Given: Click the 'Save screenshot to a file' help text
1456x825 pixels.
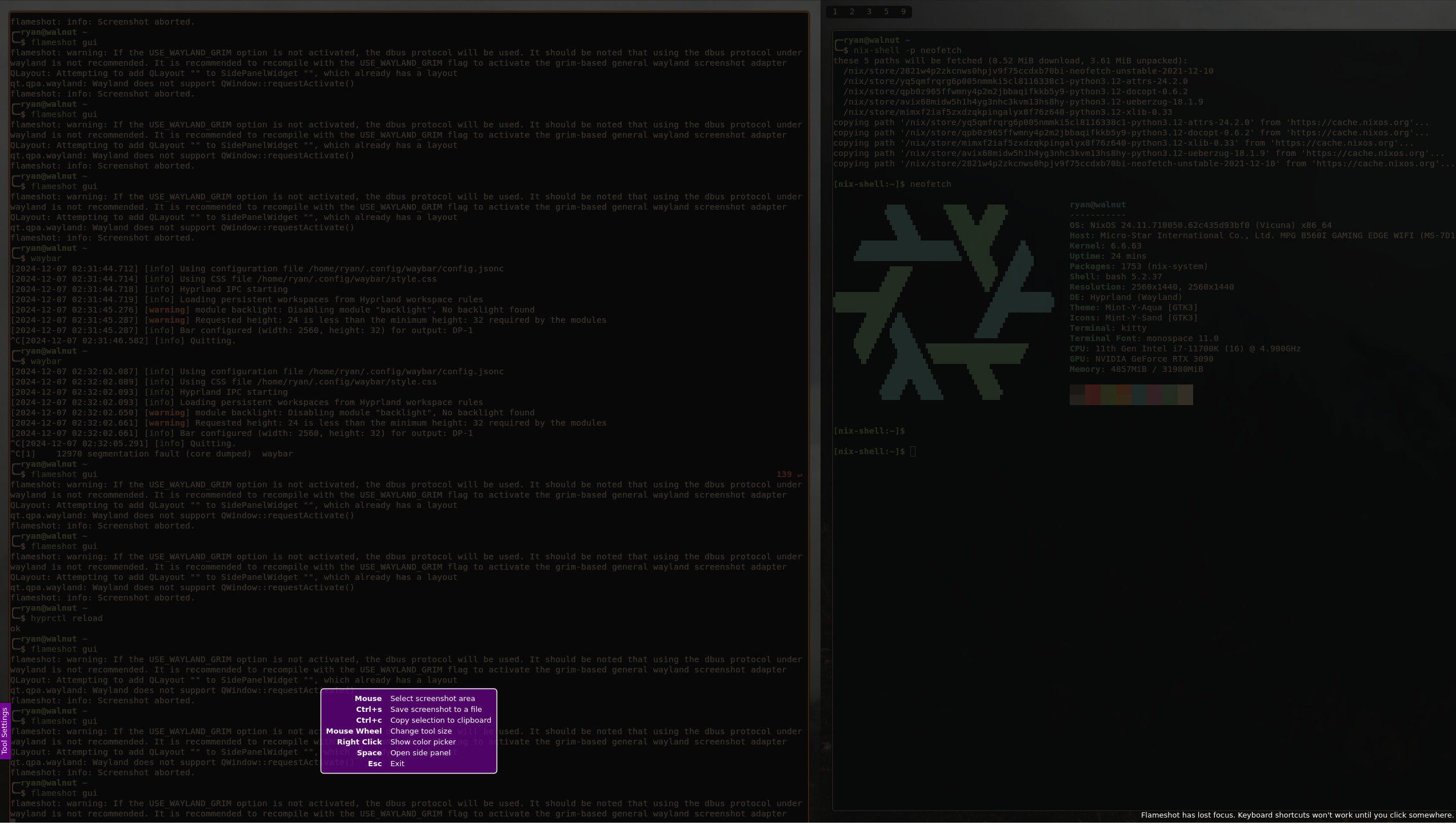Looking at the screenshot, I should 436,710.
